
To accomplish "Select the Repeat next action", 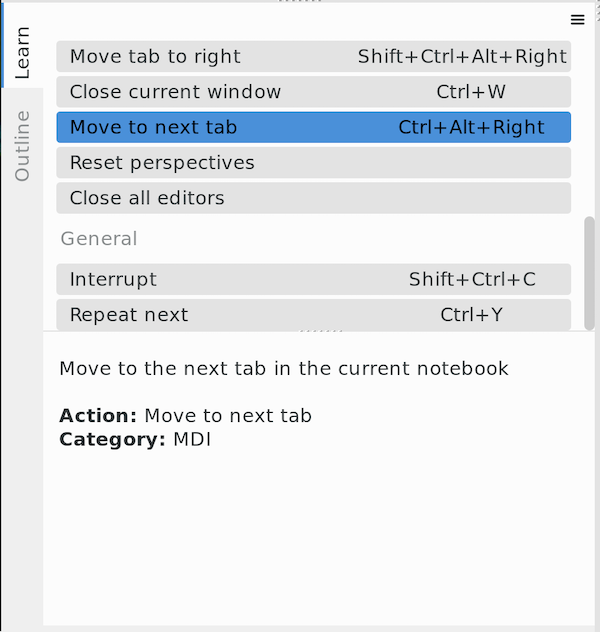I will pyautogui.click(x=129, y=314).
